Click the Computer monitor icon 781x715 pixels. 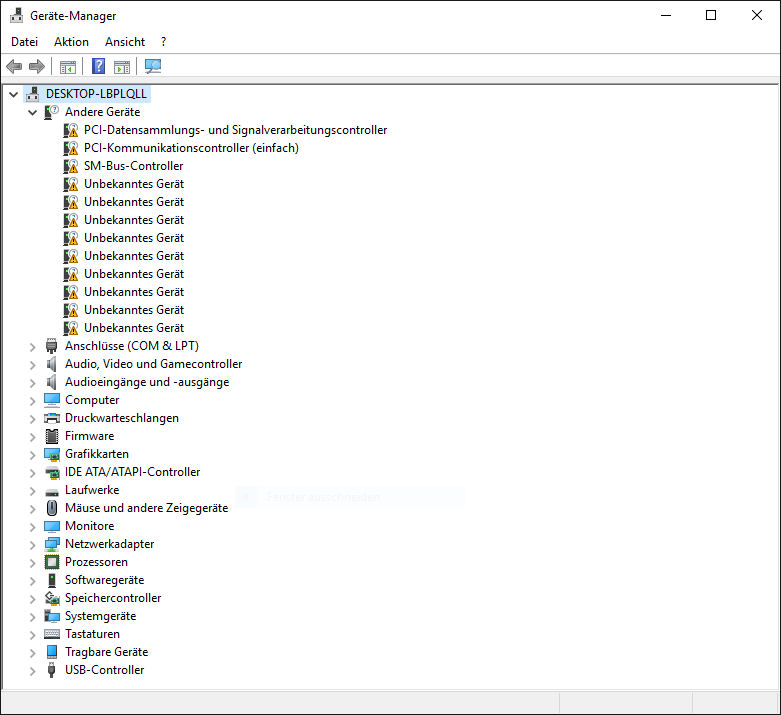(x=52, y=400)
